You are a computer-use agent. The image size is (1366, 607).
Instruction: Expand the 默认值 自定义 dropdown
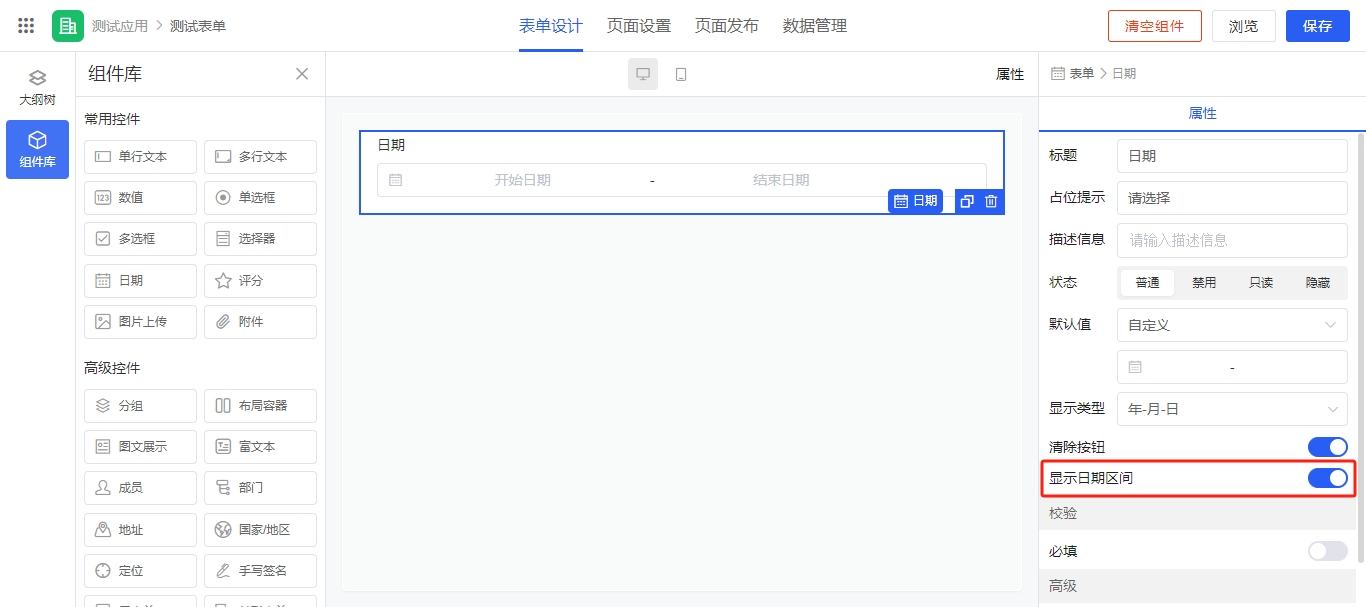(x=1231, y=325)
